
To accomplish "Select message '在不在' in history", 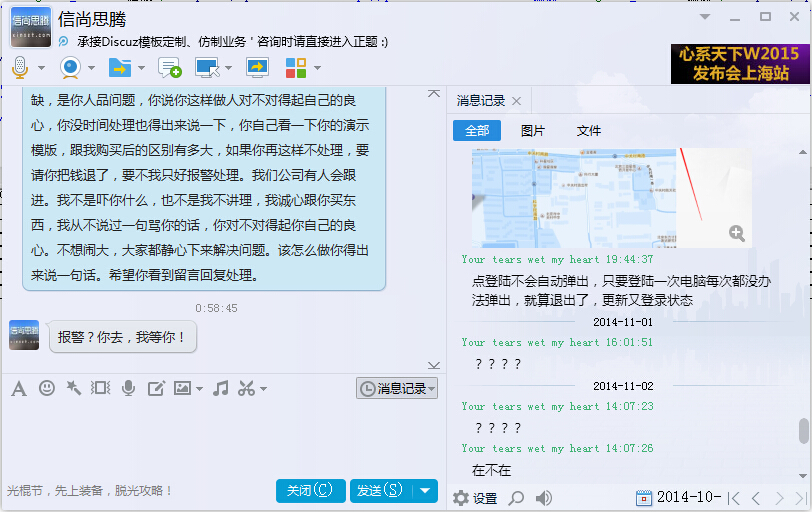I will click(x=491, y=470).
